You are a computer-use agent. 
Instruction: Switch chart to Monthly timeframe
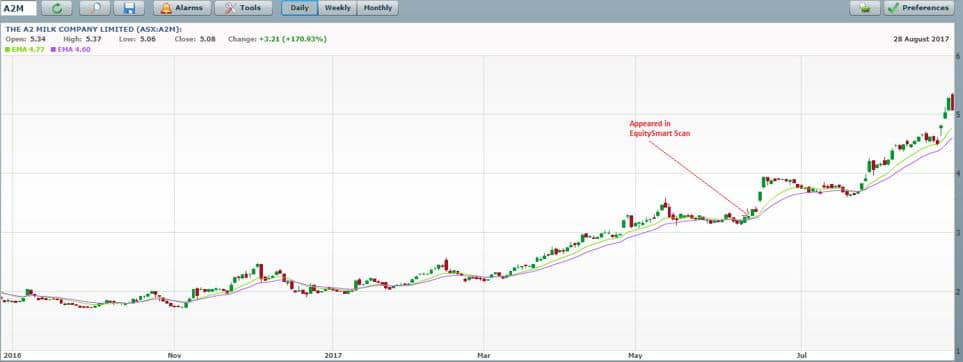(378, 8)
